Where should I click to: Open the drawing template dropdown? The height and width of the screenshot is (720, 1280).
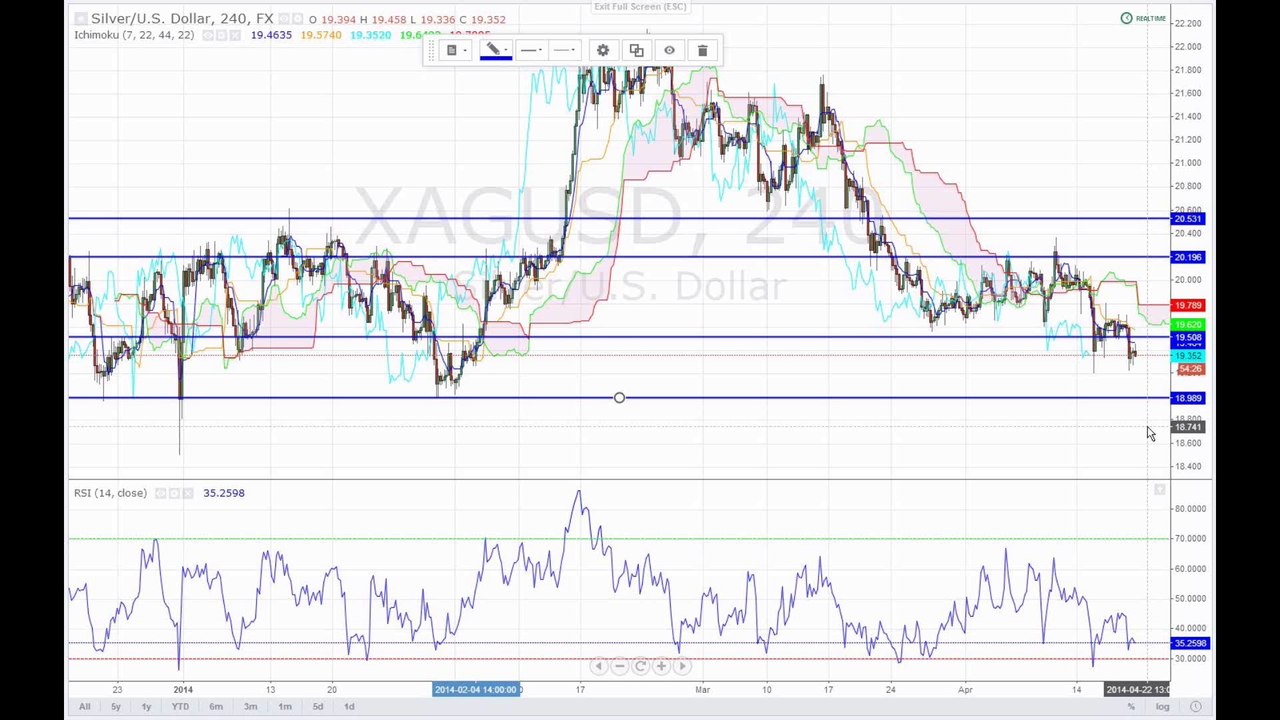[455, 50]
